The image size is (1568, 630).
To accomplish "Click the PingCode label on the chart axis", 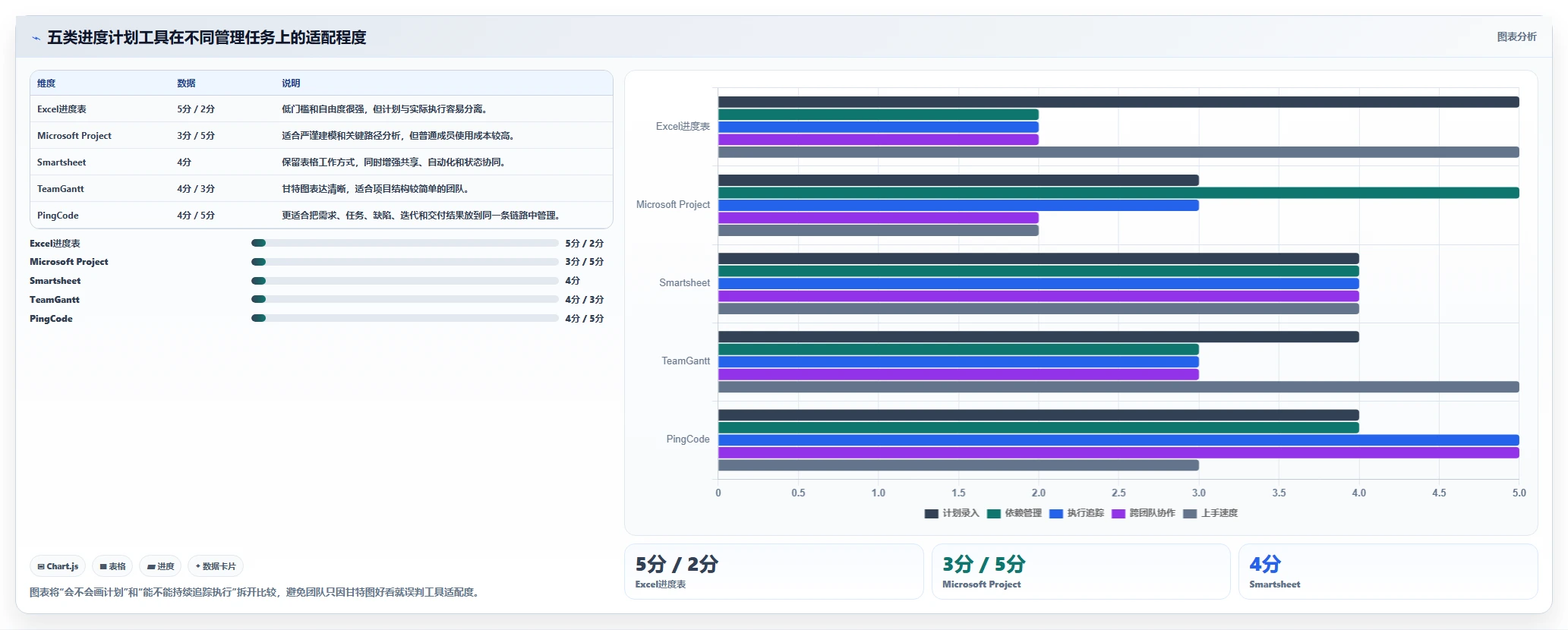I will click(688, 439).
